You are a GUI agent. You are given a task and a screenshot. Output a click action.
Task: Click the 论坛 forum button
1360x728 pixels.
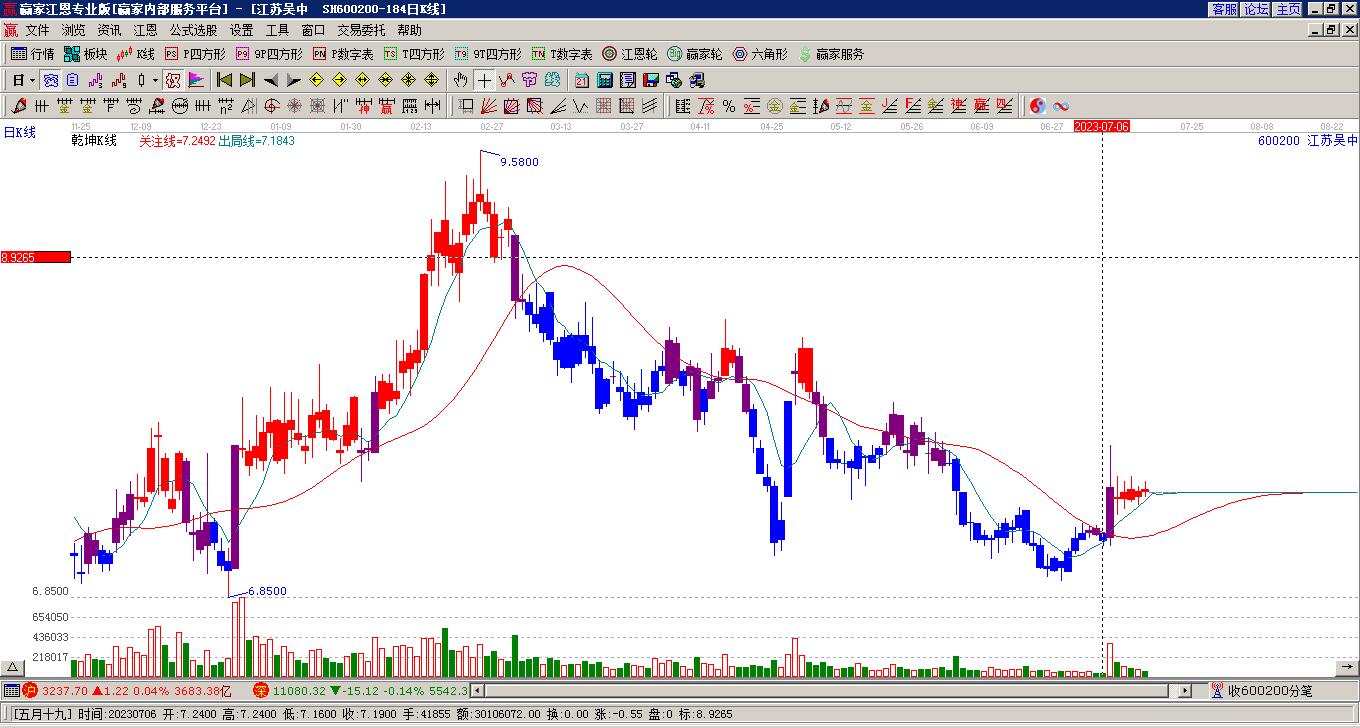pos(1257,9)
